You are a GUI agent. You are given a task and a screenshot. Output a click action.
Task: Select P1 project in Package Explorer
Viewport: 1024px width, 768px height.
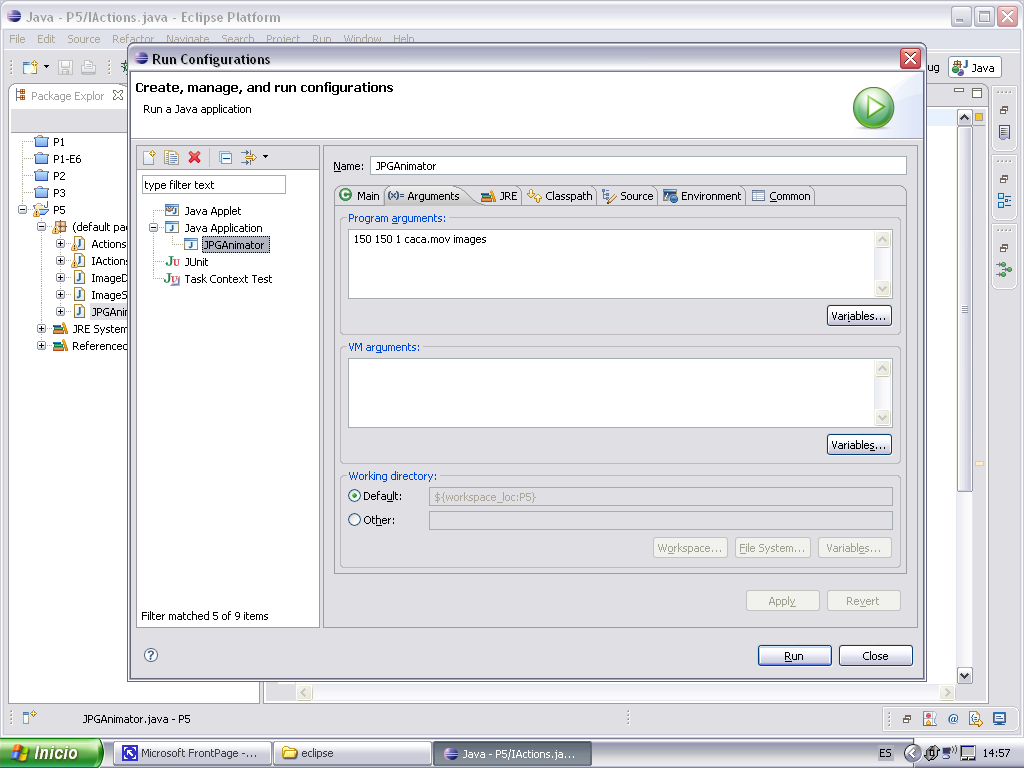click(50, 142)
